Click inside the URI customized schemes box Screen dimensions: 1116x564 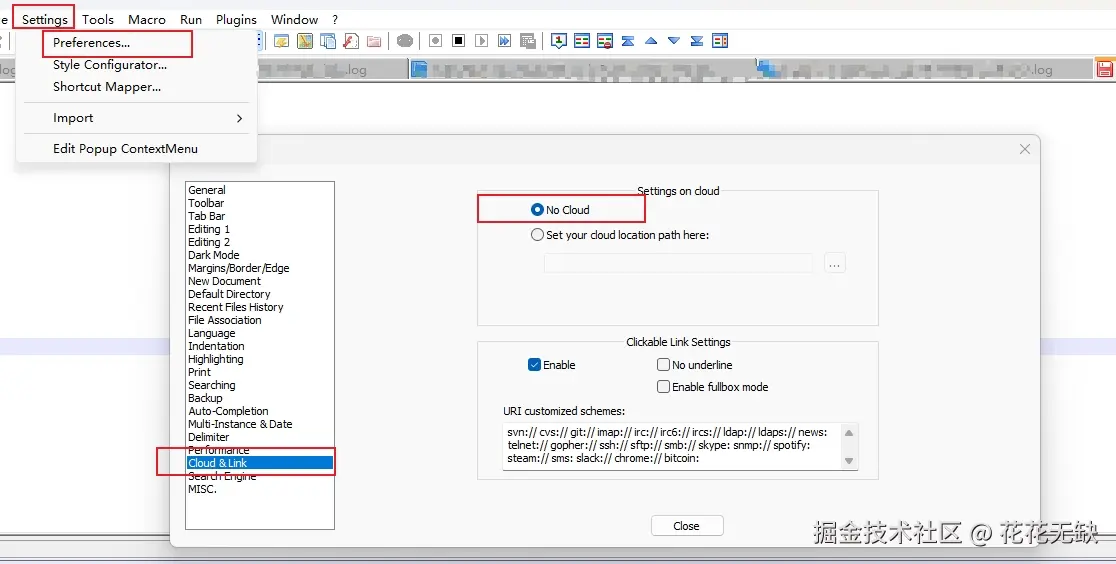[x=671, y=445]
